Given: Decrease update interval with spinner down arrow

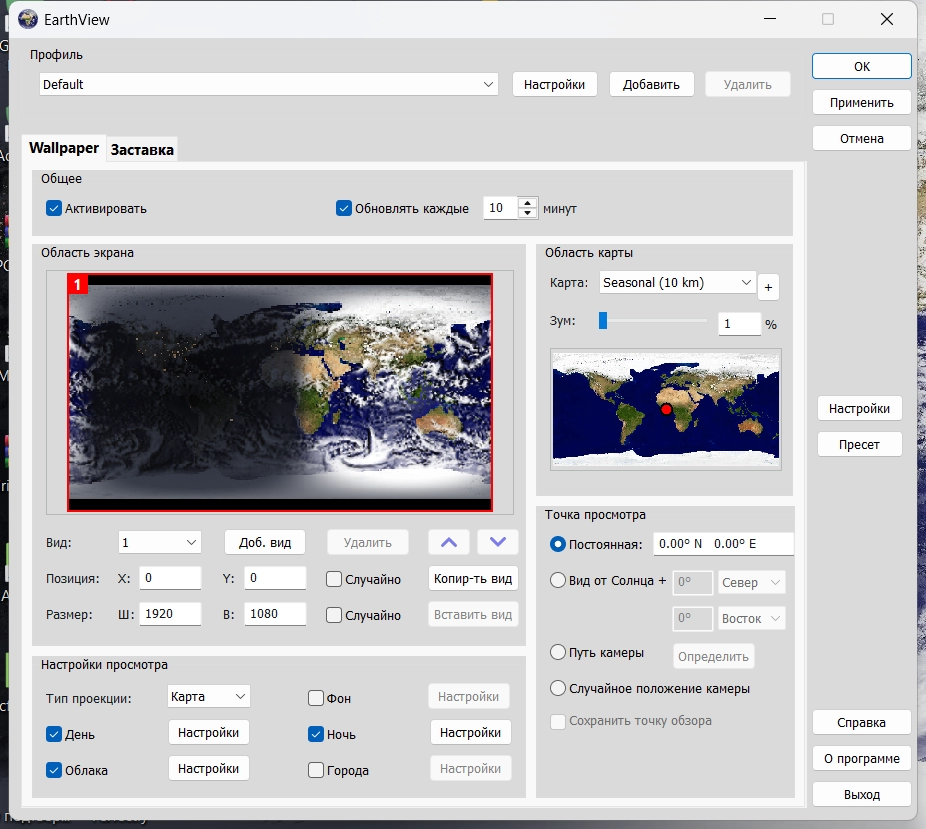Looking at the screenshot, I should (x=528, y=214).
